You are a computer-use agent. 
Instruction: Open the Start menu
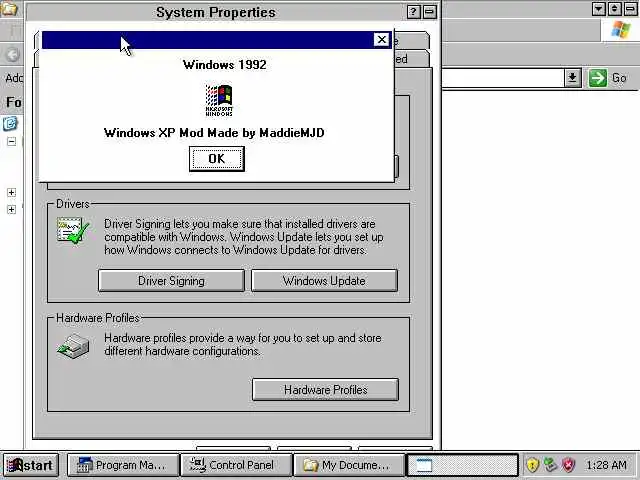click(x=30, y=465)
